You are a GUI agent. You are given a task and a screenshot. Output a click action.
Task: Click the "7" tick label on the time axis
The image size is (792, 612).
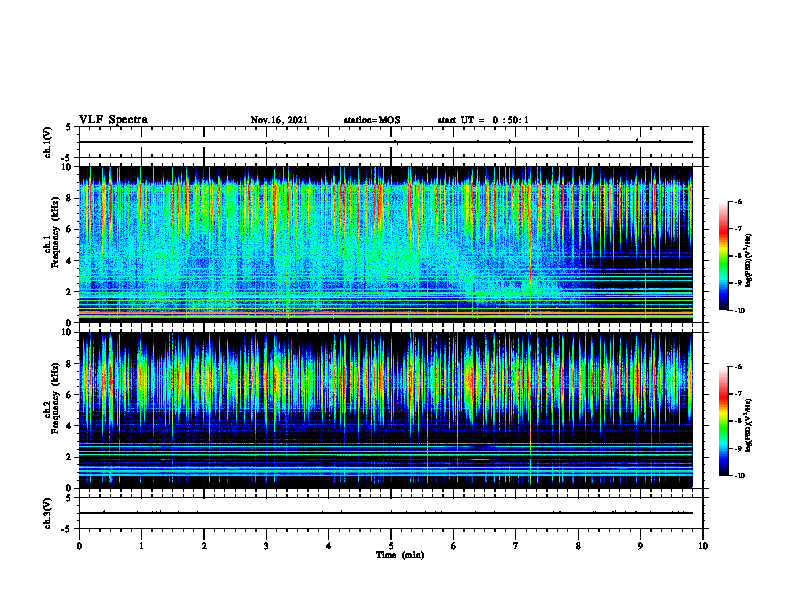point(516,546)
